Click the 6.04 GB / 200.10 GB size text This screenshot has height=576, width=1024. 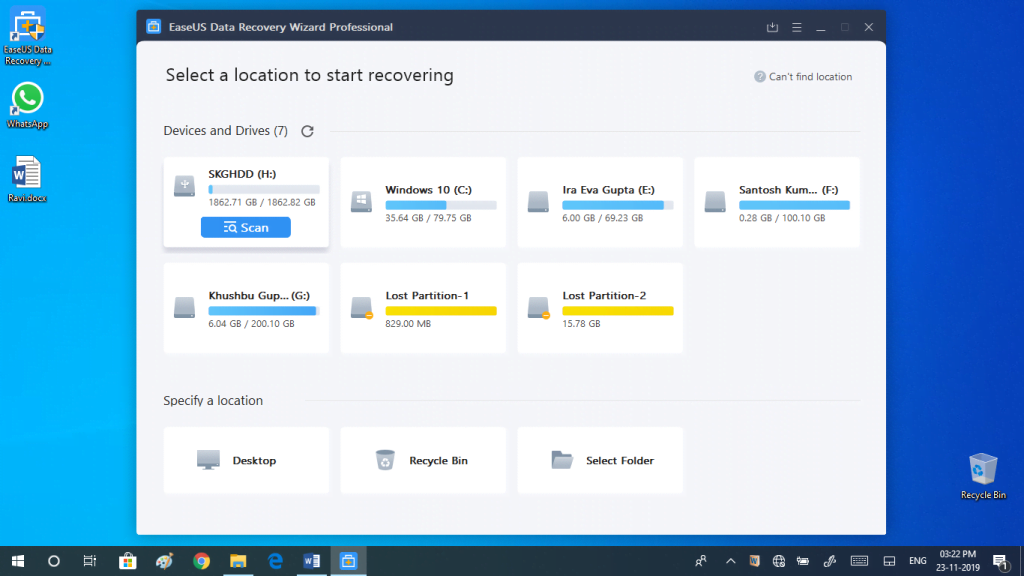[x=251, y=324]
